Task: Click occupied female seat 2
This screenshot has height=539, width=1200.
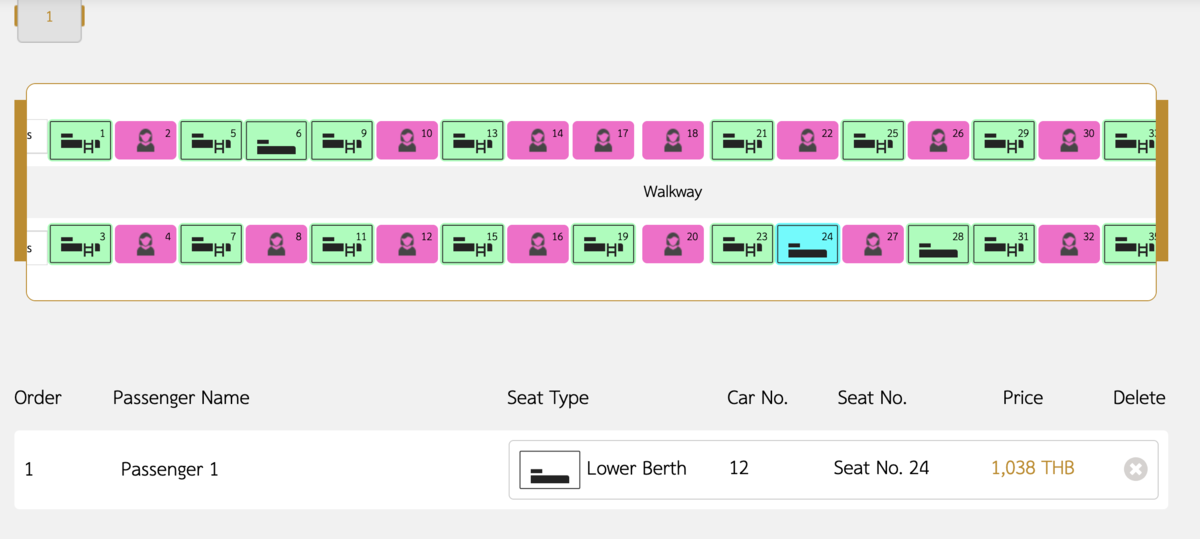Action: pyautogui.click(x=146, y=140)
